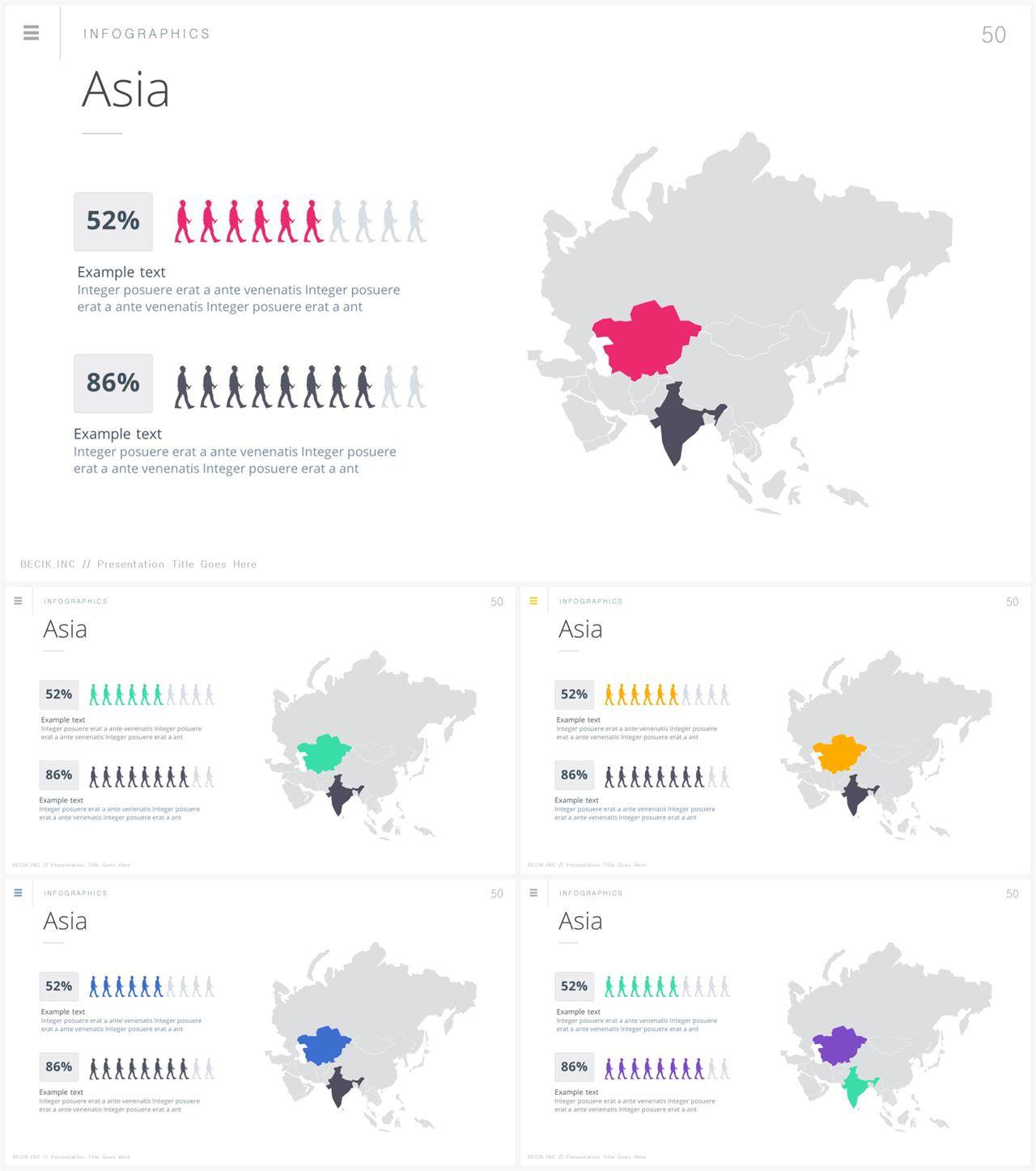Select the pink highlighted Kazakhstan region on map

tap(643, 340)
